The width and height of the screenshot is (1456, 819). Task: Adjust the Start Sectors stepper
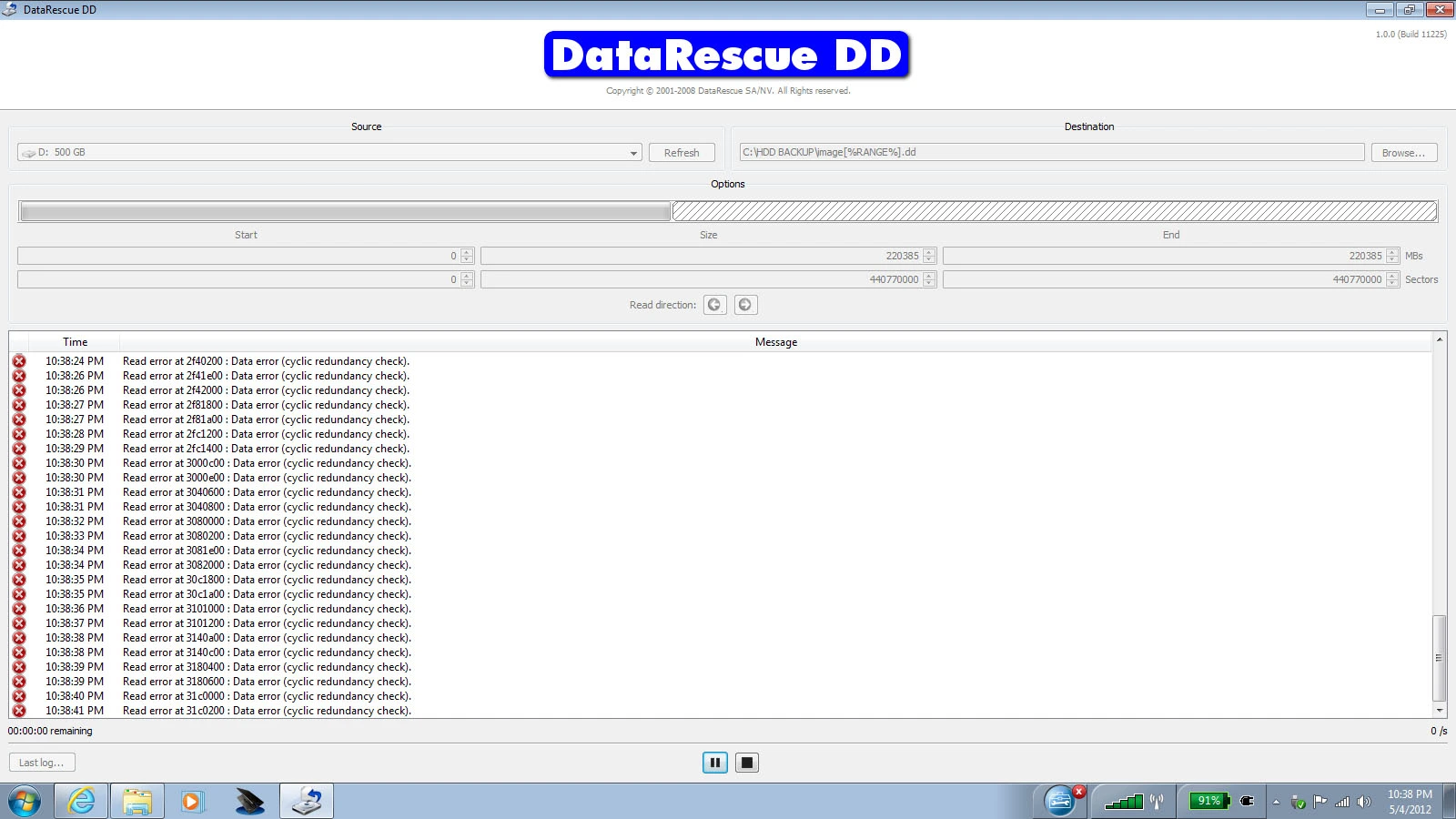click(467, 279)
